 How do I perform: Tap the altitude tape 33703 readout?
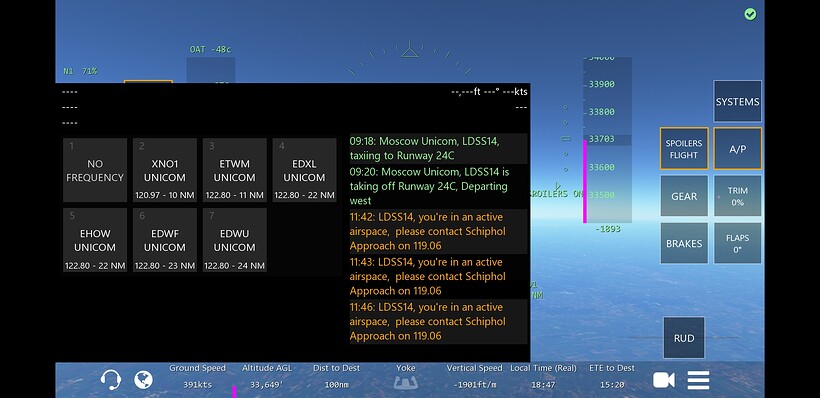pyautogui.click(x=601, y=139)
